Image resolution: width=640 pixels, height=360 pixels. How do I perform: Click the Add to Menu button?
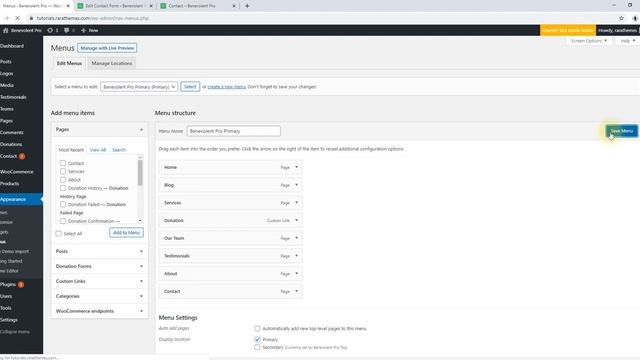[126, 233]
